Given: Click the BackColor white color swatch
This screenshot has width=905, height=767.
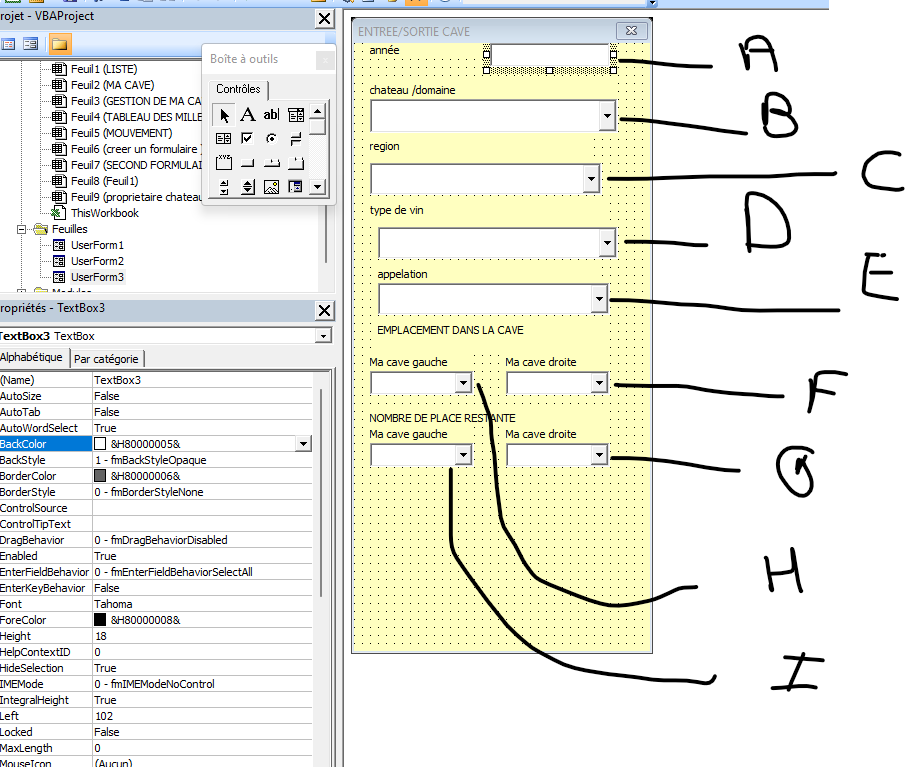Looking at the screenshot, I should pos(100,444).
